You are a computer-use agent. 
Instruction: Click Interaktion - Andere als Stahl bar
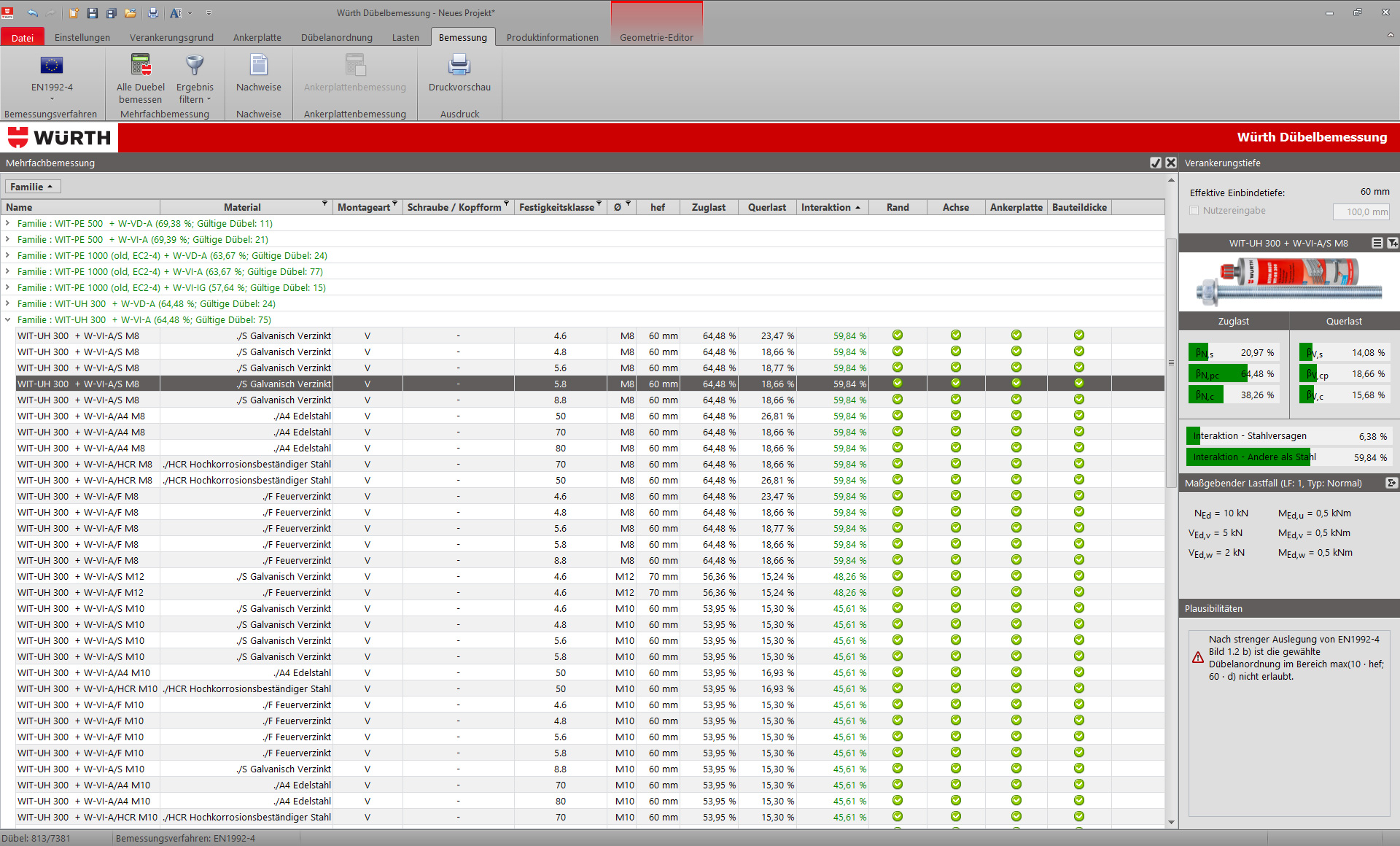tap(1288, 457)
